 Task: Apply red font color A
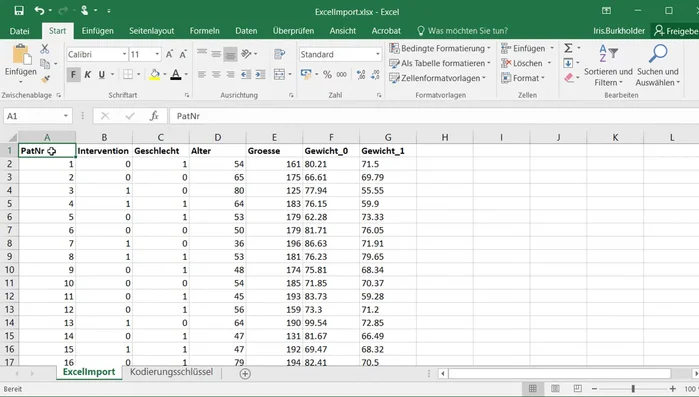(176, 74)
